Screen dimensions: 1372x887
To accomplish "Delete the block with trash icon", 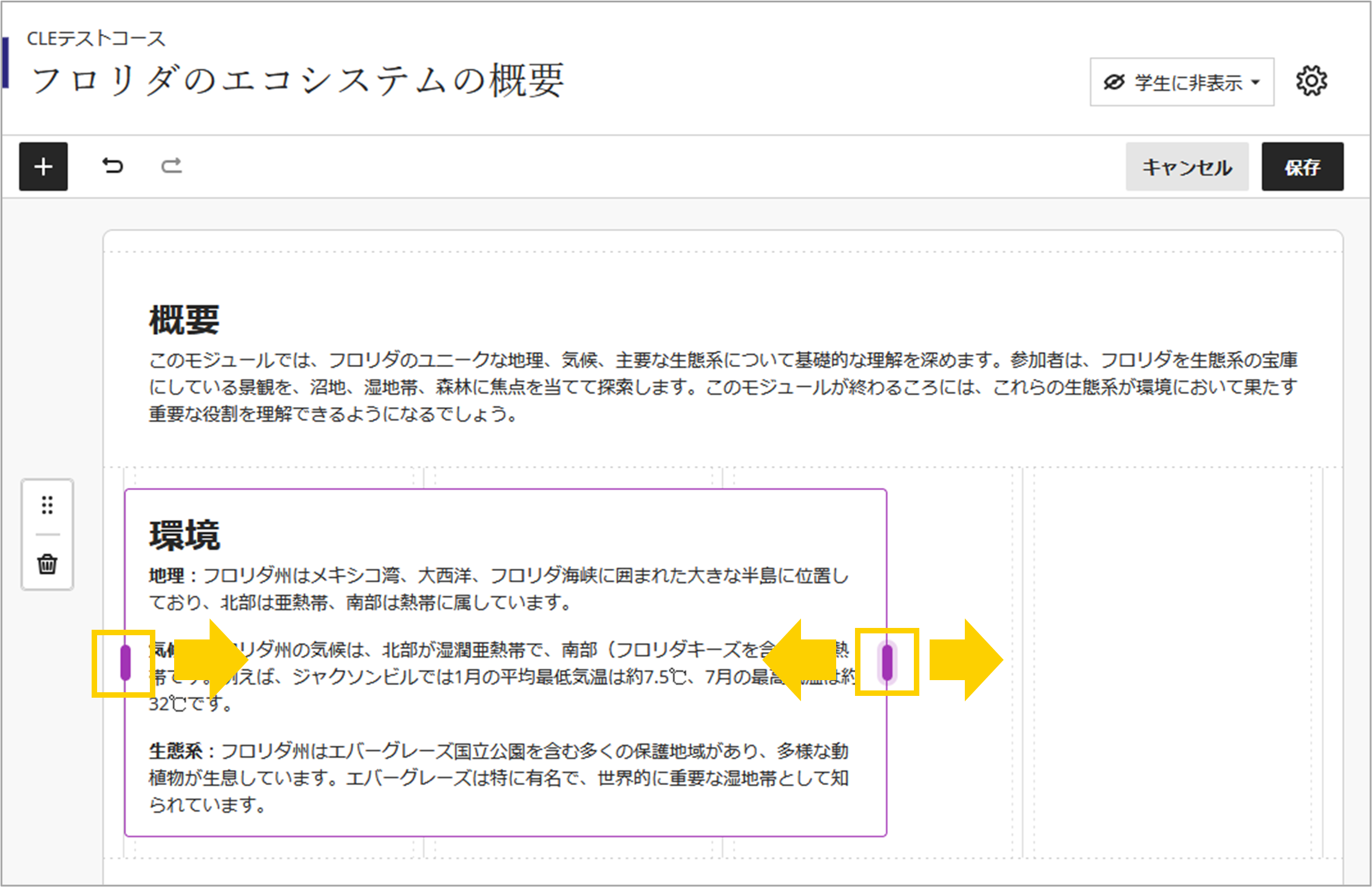I will click(47, 564).
